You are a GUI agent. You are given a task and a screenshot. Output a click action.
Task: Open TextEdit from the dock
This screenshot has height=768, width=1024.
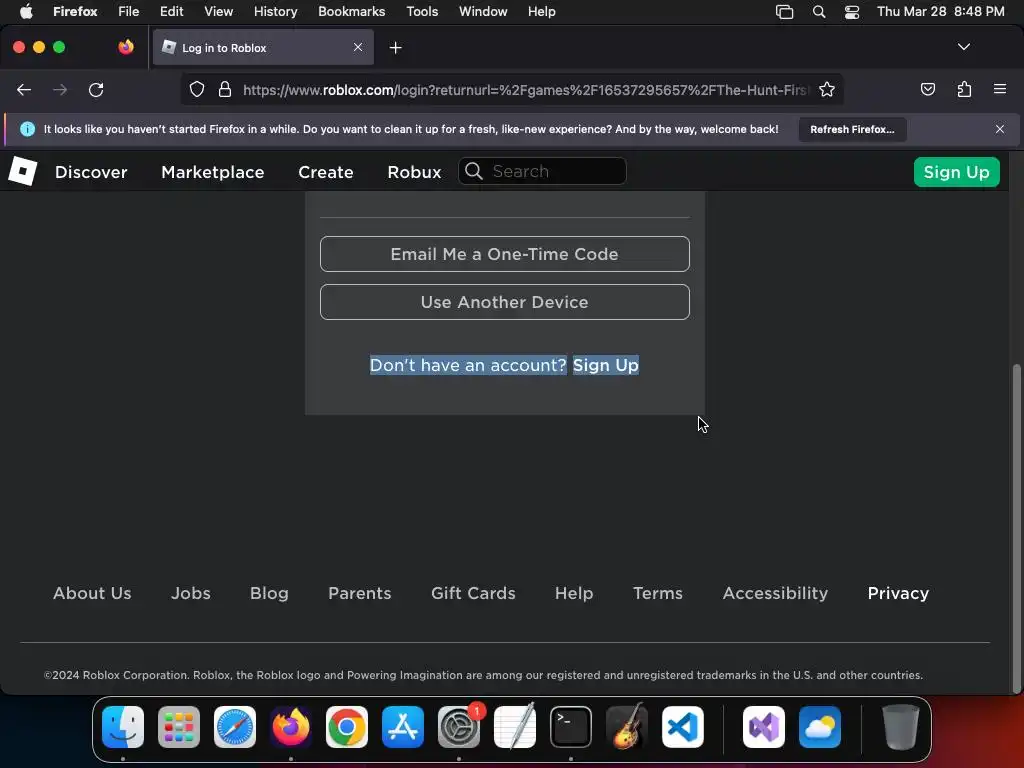click(x=515, y=727)
